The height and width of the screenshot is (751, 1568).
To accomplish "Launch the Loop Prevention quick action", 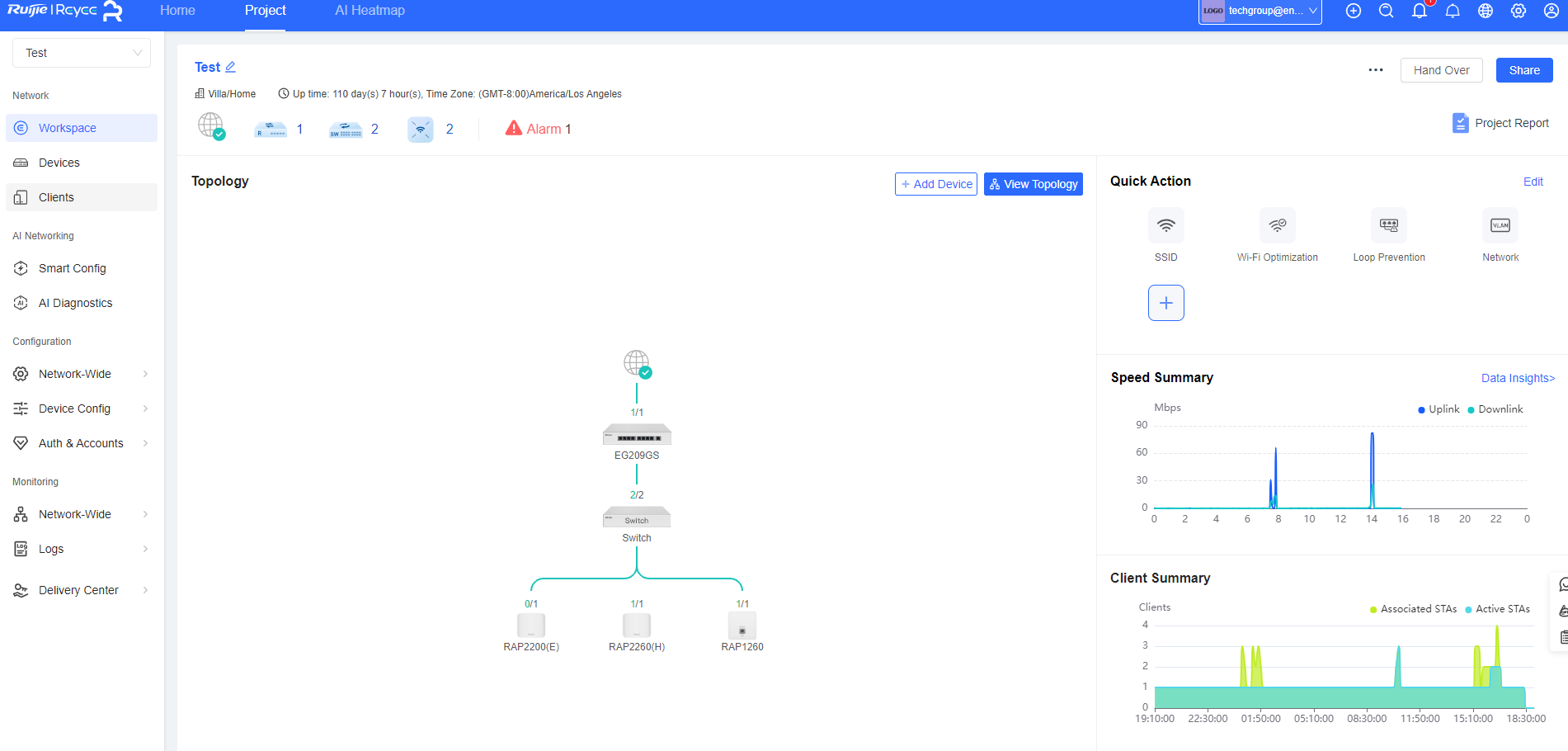I will click(x=1388, y=235).
